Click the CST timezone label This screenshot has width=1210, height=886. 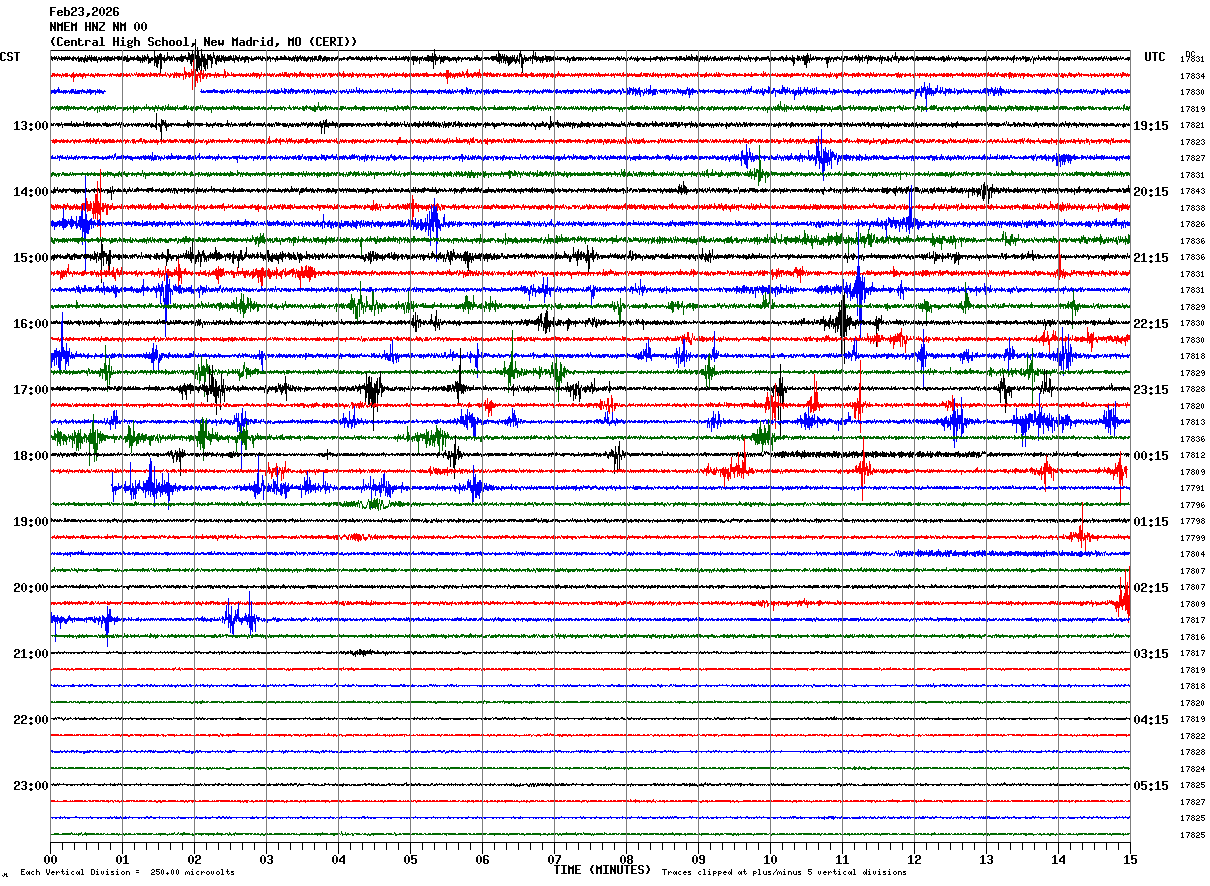11,57
